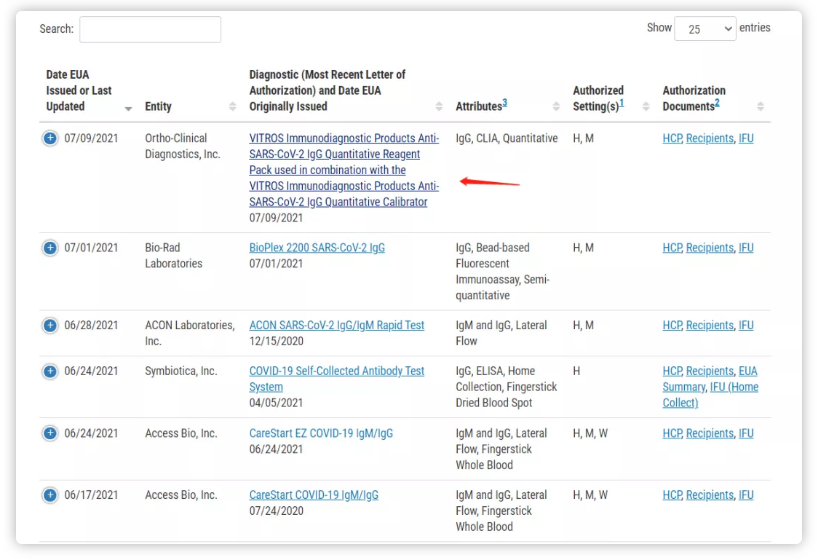Open Recipients document for Symbiotica row
The image size is (817, 560).
[710, 371]
